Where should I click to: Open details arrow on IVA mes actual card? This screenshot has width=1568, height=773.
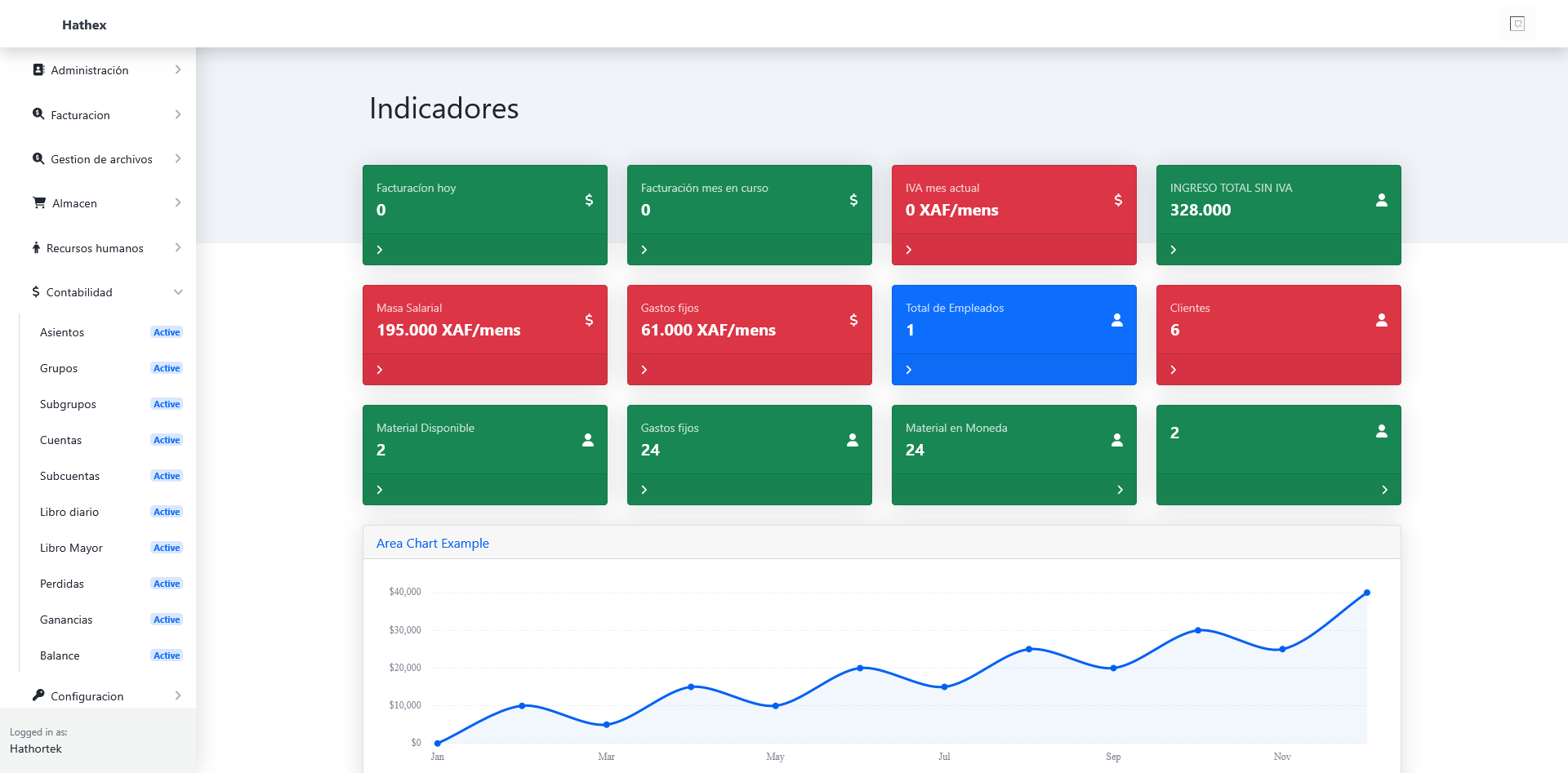coord(909,250)
